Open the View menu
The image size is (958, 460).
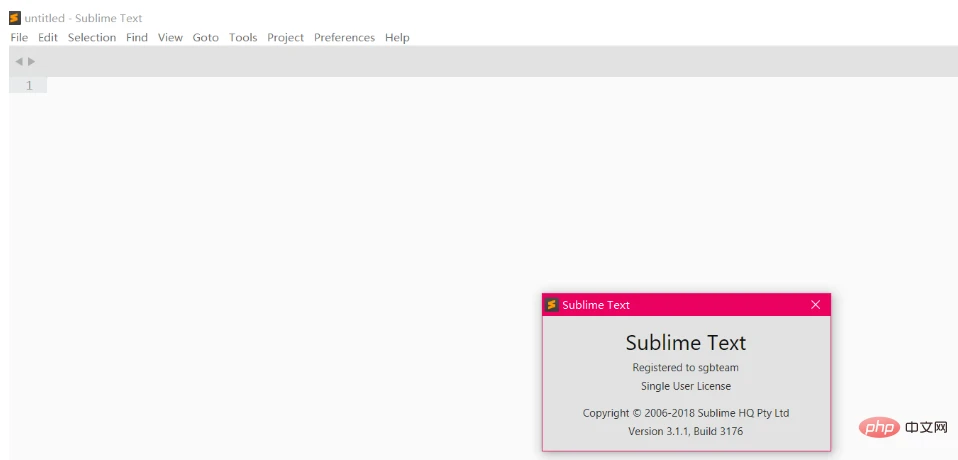pyautogui.click(x=170, y=37)
